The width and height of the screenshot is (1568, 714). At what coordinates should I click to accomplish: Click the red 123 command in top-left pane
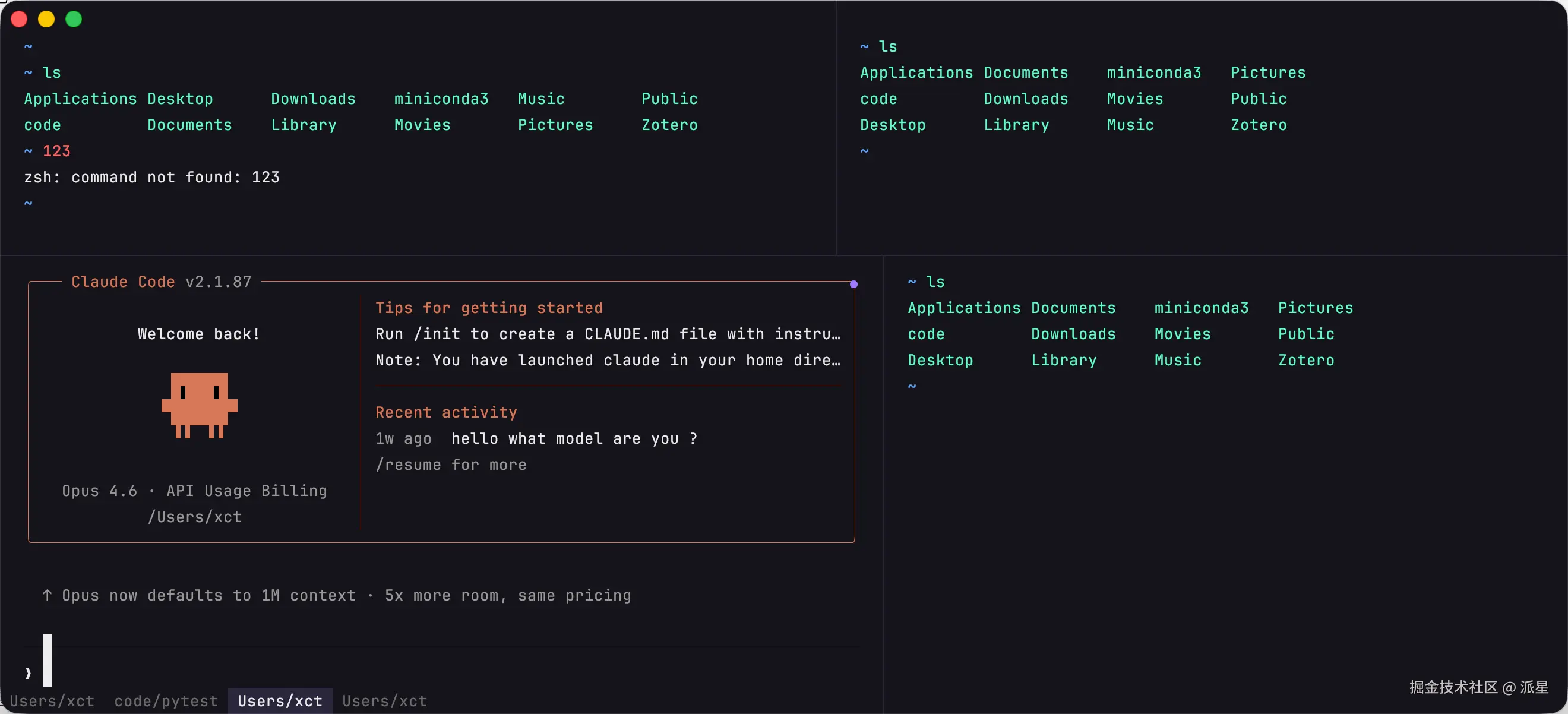56,151
